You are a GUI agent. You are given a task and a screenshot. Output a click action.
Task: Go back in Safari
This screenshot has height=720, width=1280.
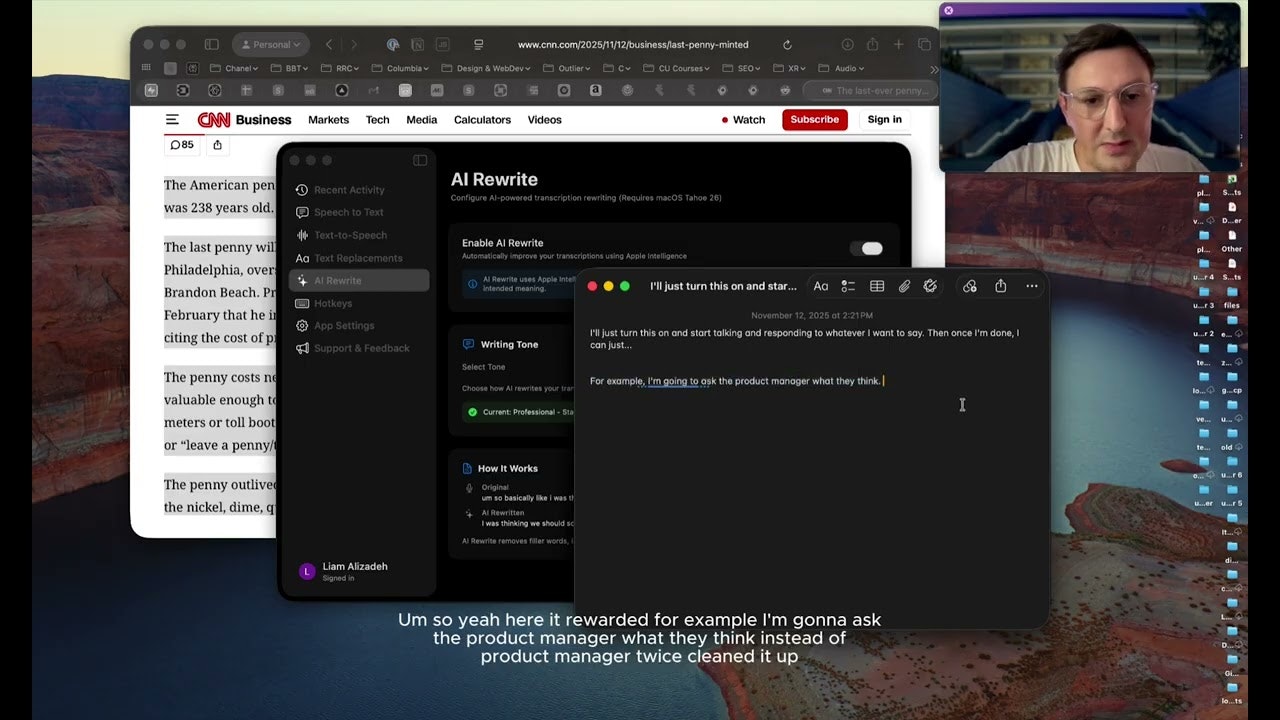[x=329, y=45]
